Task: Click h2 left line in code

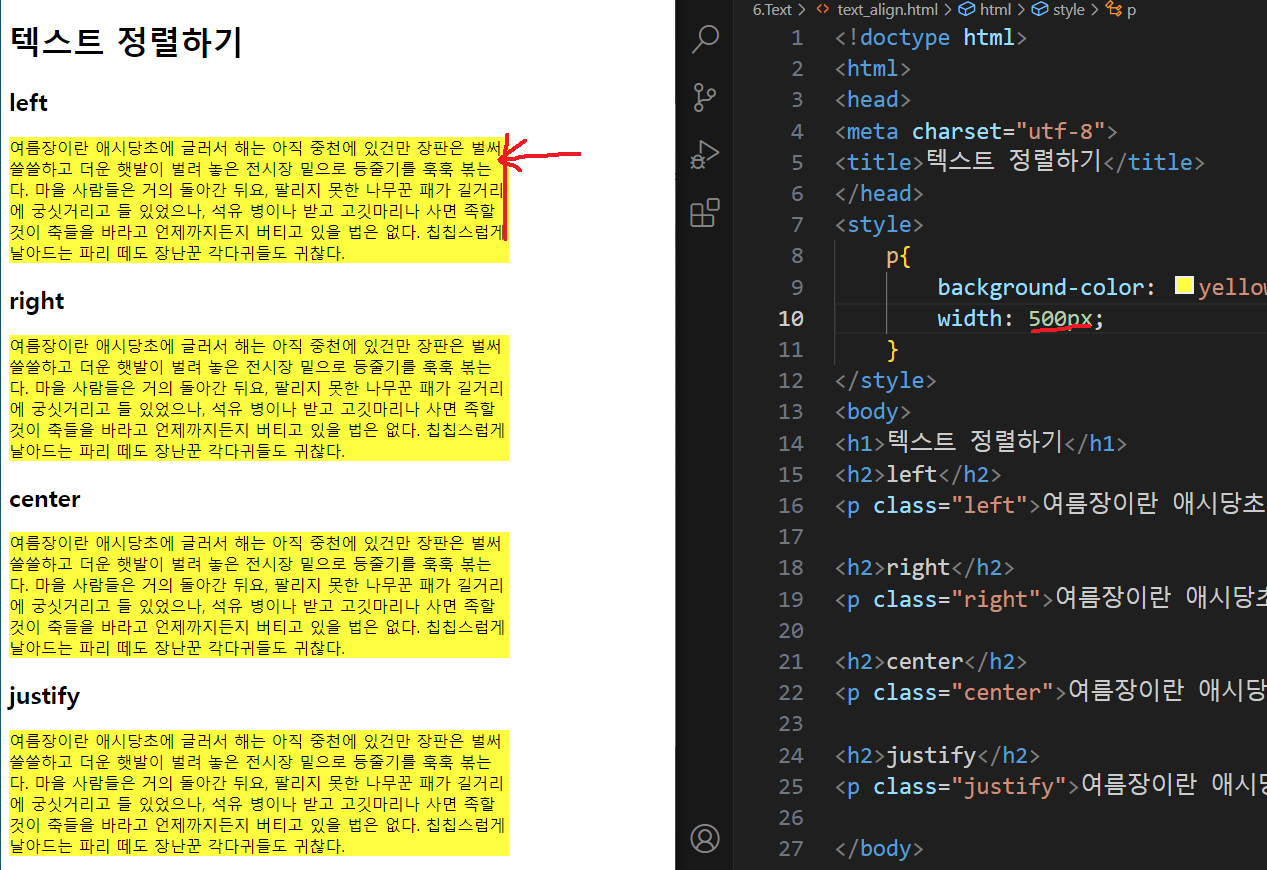Action: (918, 474)
